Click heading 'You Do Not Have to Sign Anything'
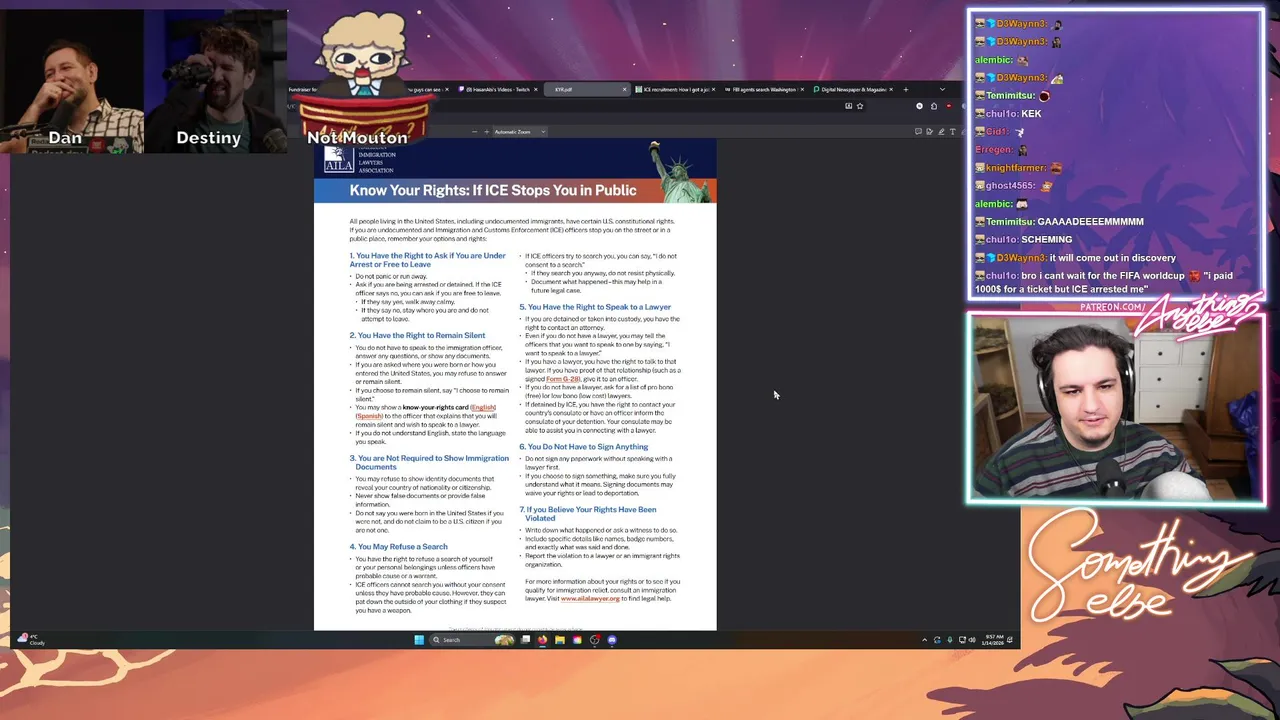This screenshot has height=720, width=1280. [584, 446]
